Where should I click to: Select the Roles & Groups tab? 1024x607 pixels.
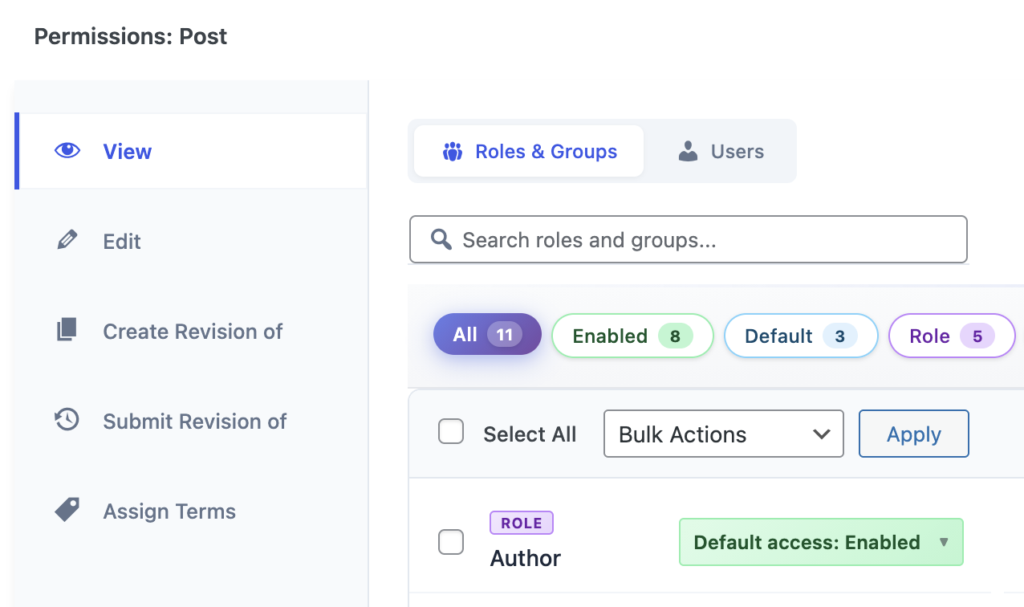coord(529,152)
